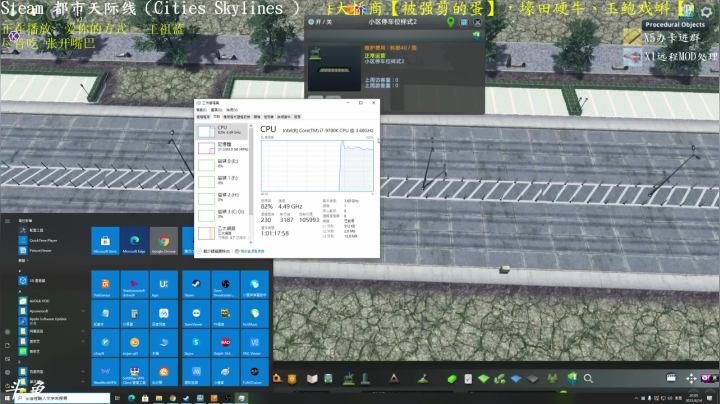The height and width of the screenshot is (404, 720).
Task: Select the landscaping shovel icon
Action: click(x=423, y=379)
